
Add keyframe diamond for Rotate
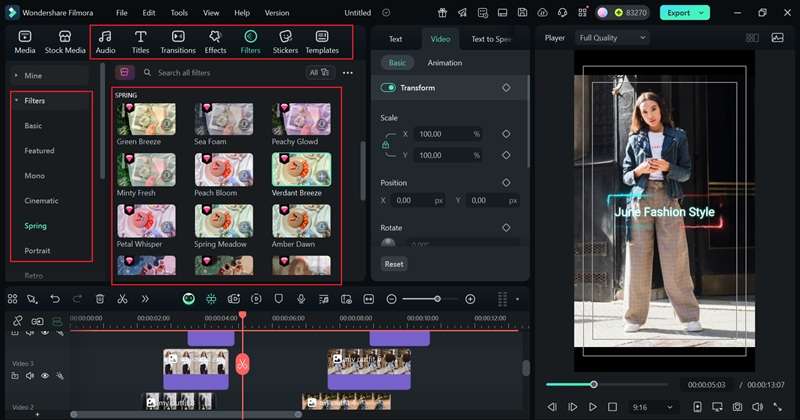pyautogui.click(x=506, y=228)
